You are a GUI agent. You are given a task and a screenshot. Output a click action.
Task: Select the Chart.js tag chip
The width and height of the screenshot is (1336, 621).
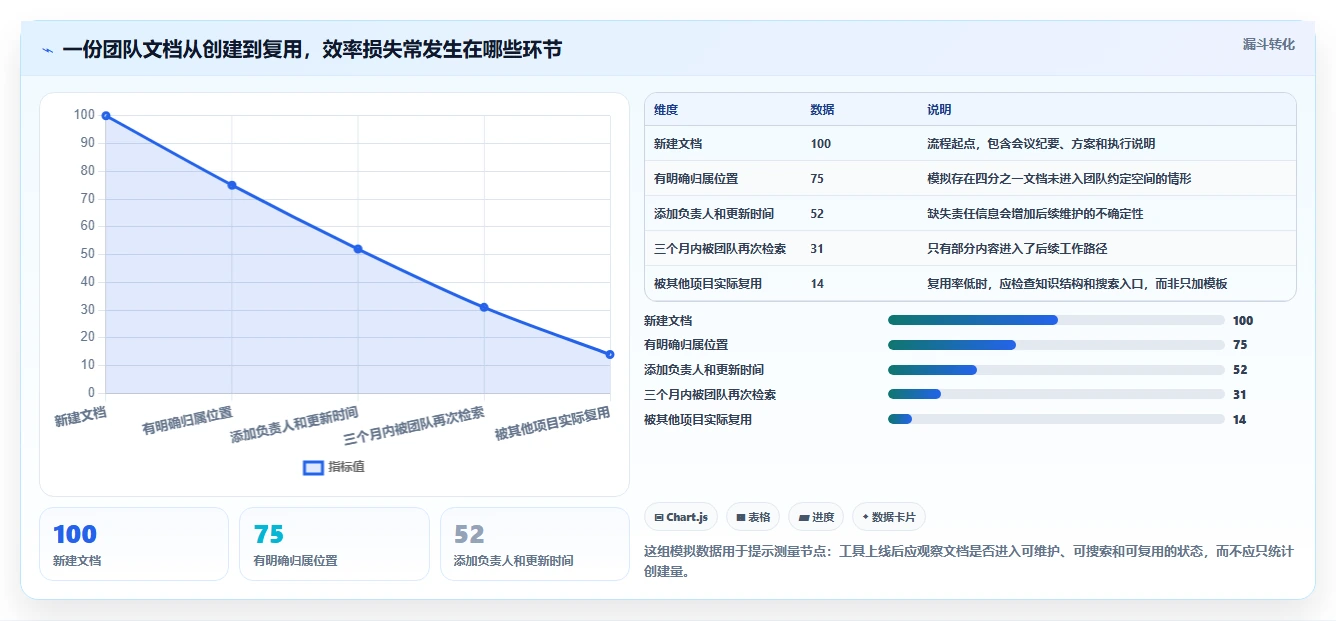coord(680,517)
